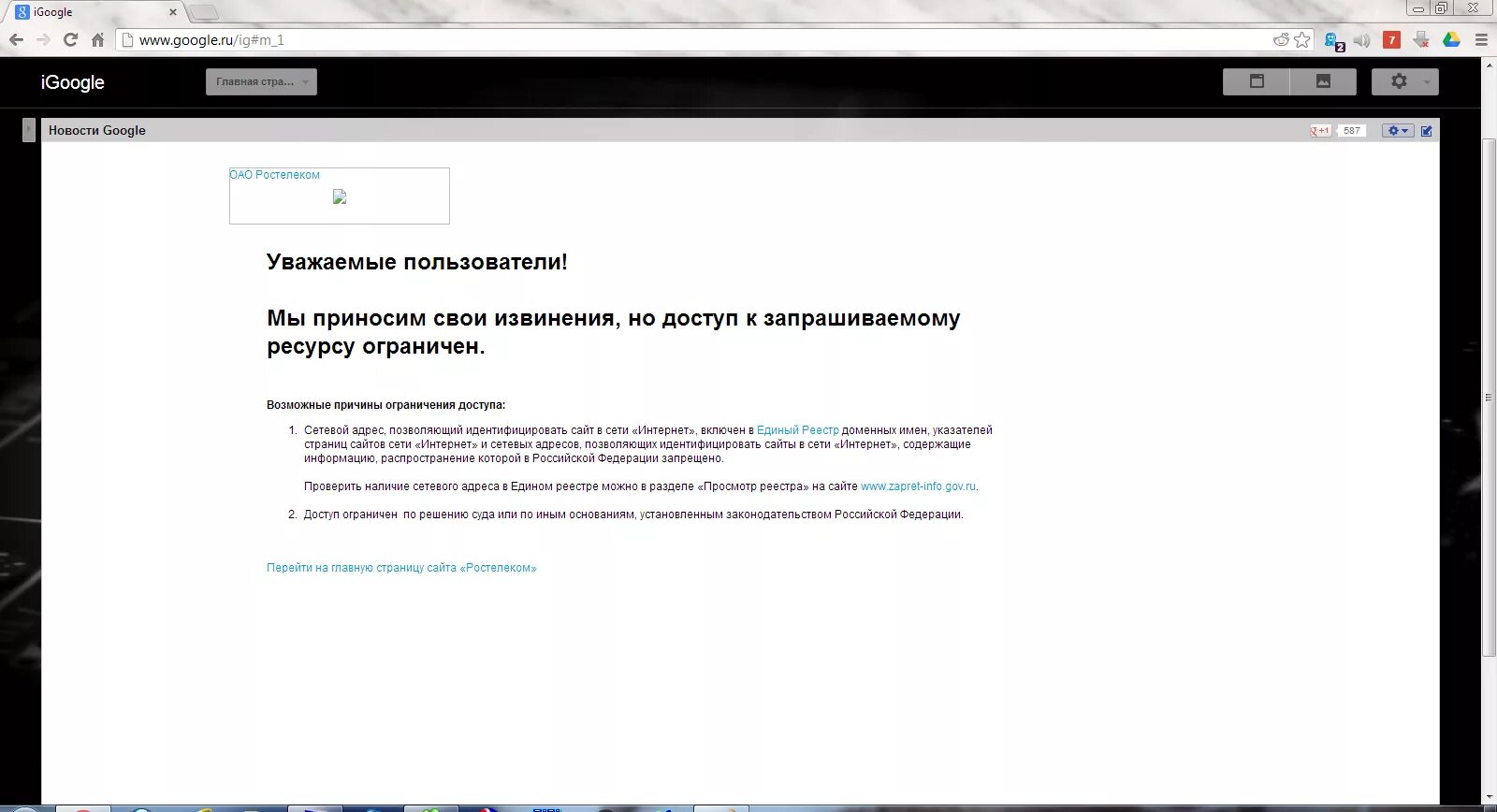Click the Google +1 button
This screenshot has height=812, width=1497.
pos(1320,131)
